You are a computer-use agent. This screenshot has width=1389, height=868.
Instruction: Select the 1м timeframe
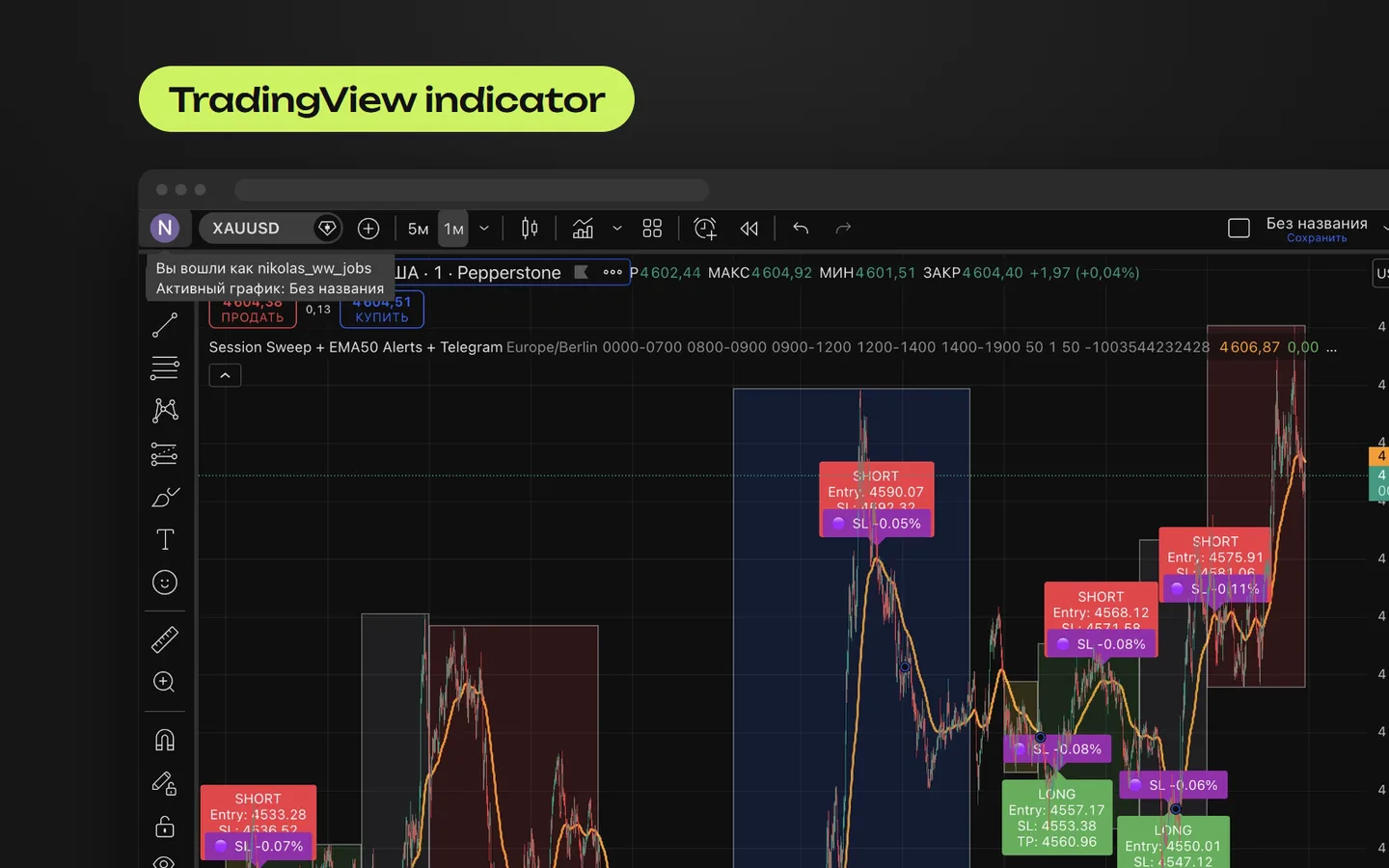453,229
